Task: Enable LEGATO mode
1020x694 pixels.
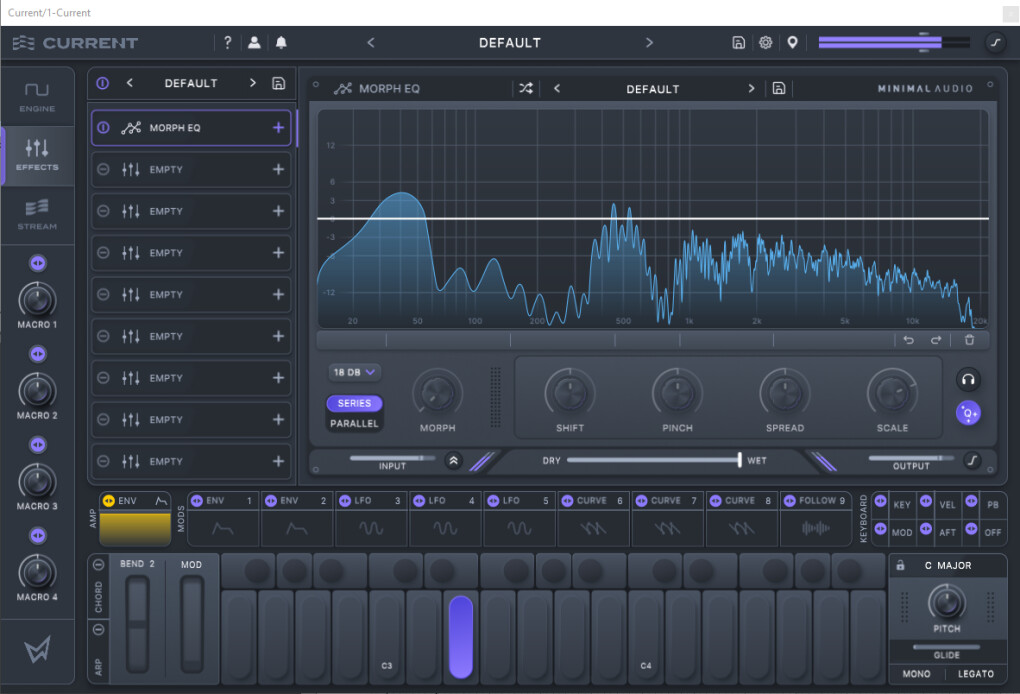Action: (976, 674)
